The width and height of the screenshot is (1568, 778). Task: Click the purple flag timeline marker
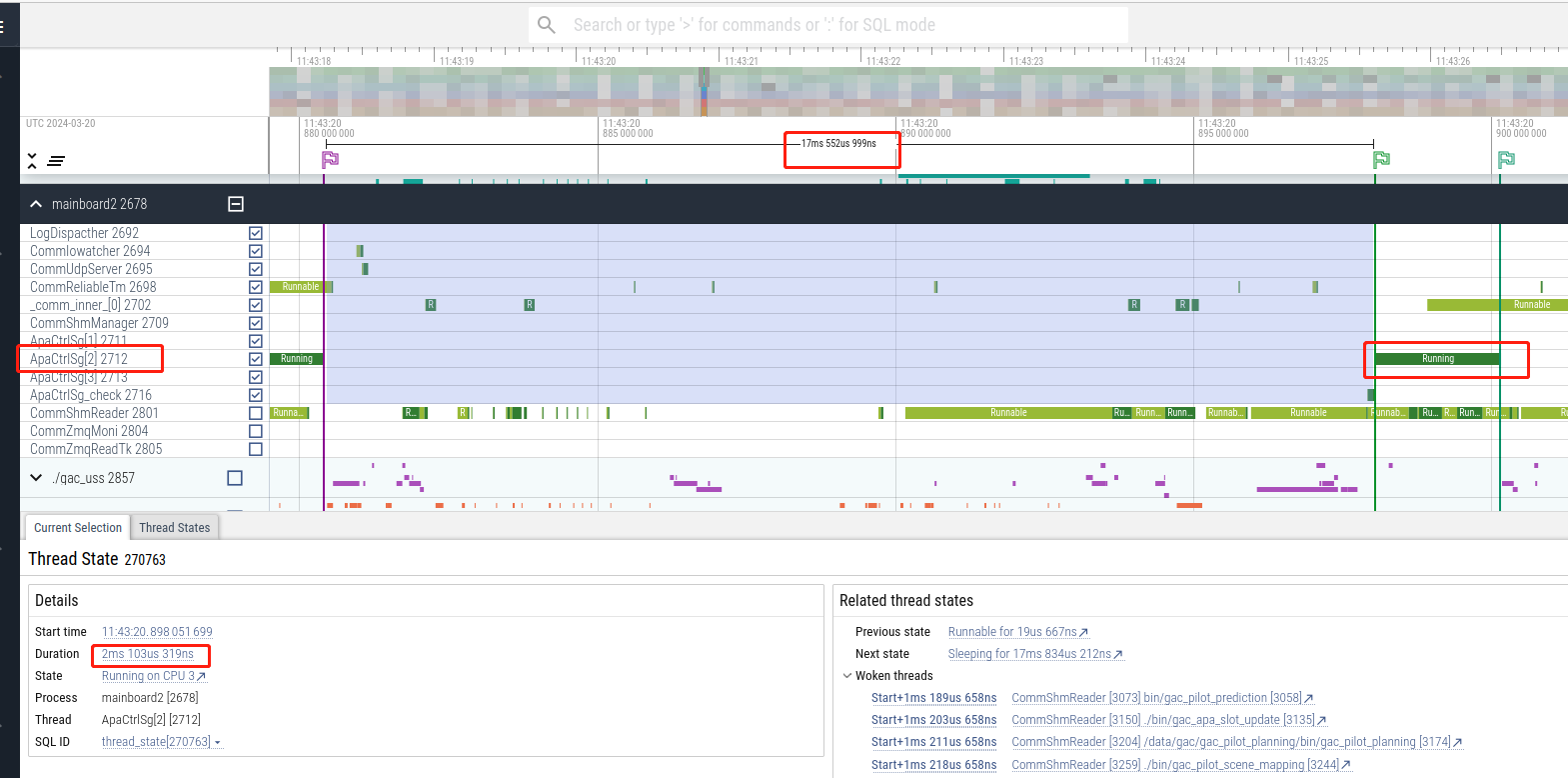(x=330, y=159)
